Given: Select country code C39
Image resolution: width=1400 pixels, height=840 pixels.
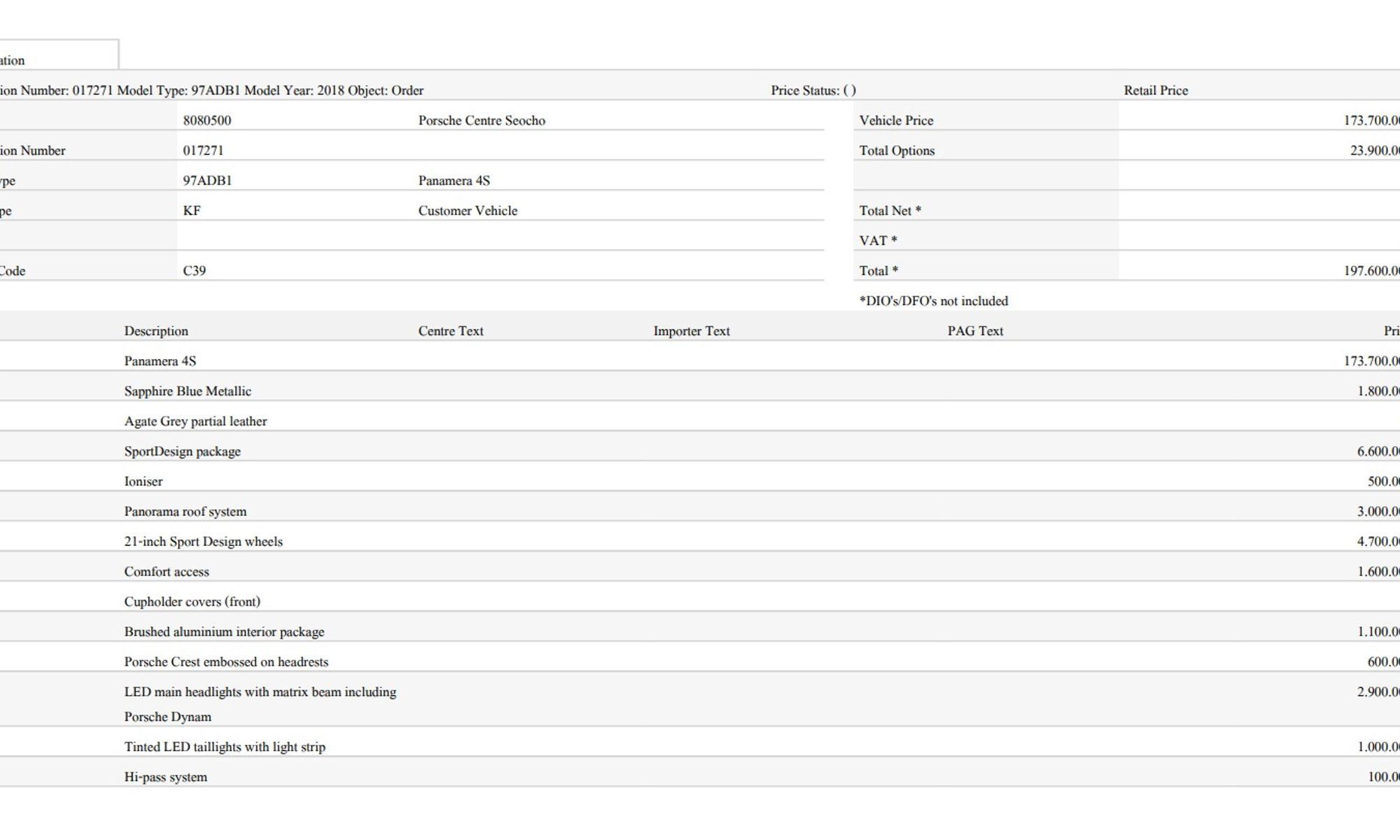Looking at the screenshot, I should (x=195, y=271).
